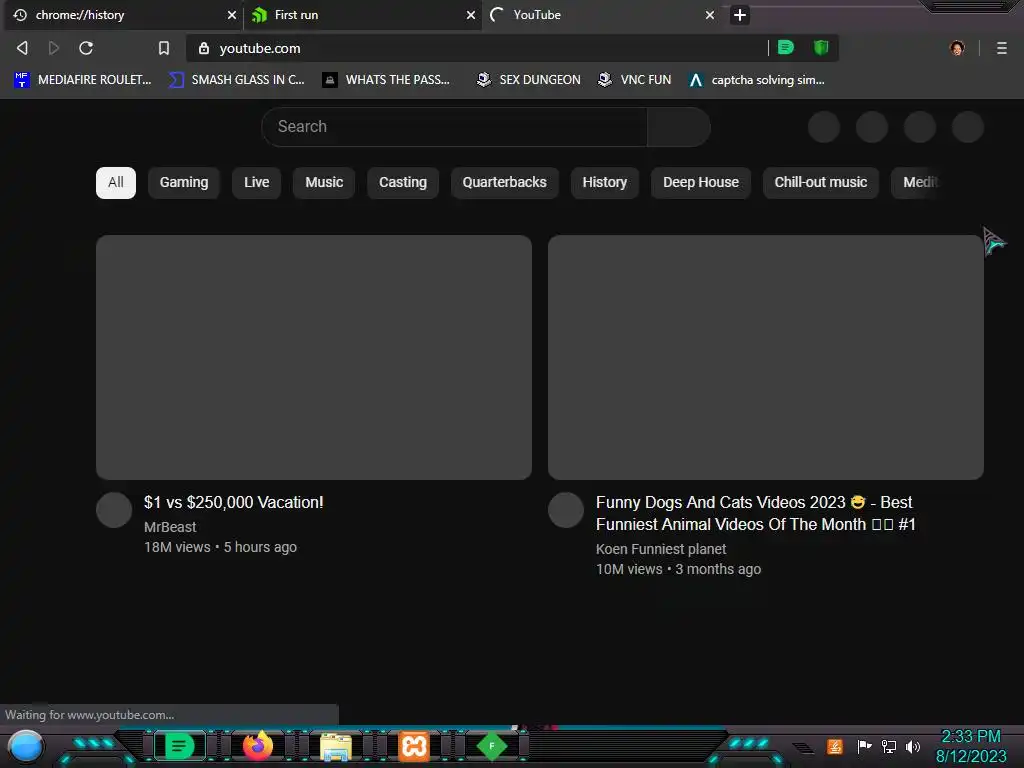Open the Start orb button
The width and height of the screenshot is (1024, 768).
click(x=25, y=747)
